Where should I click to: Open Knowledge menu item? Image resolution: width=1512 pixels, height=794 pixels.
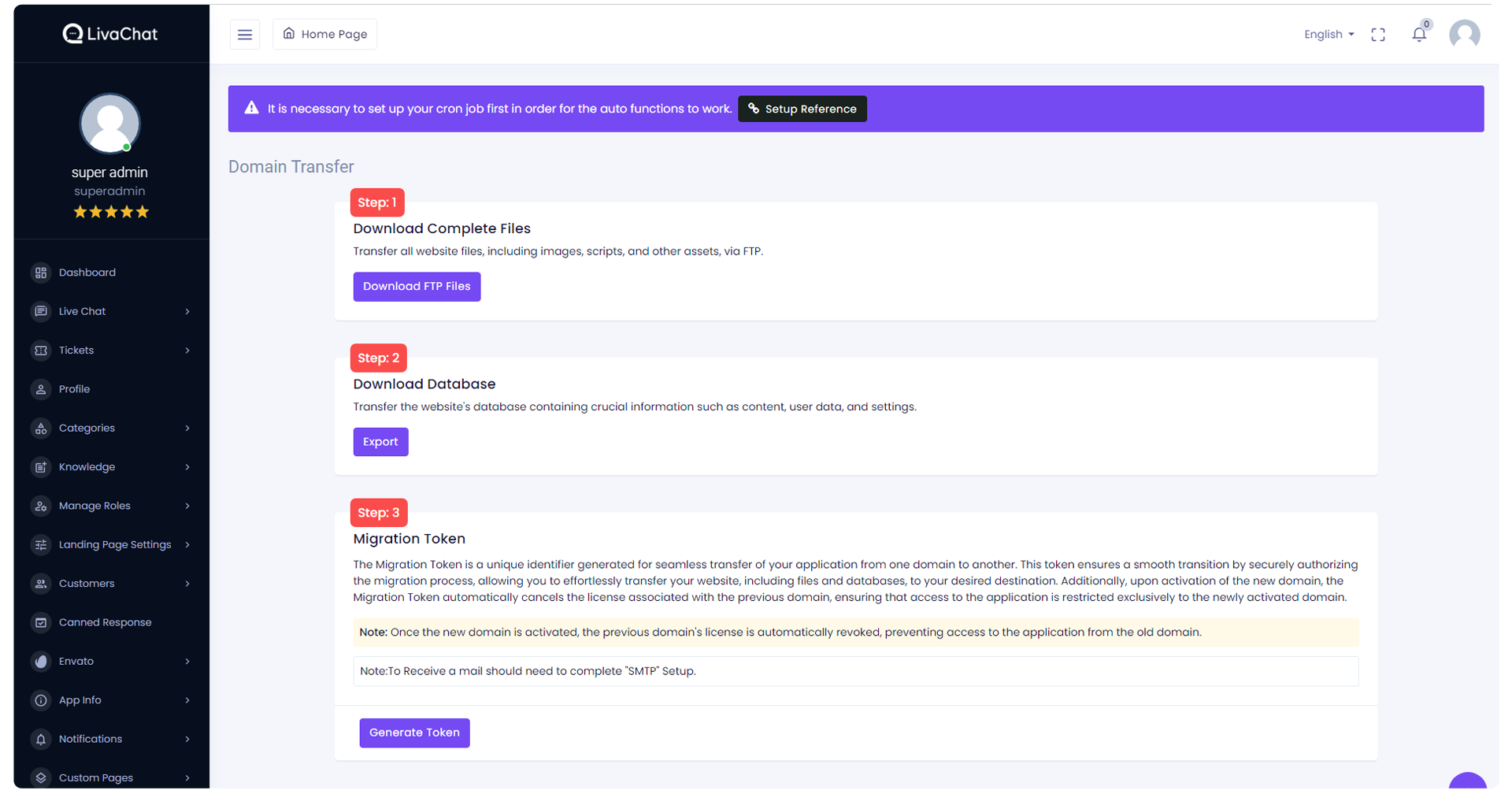[x=87, y=467]
